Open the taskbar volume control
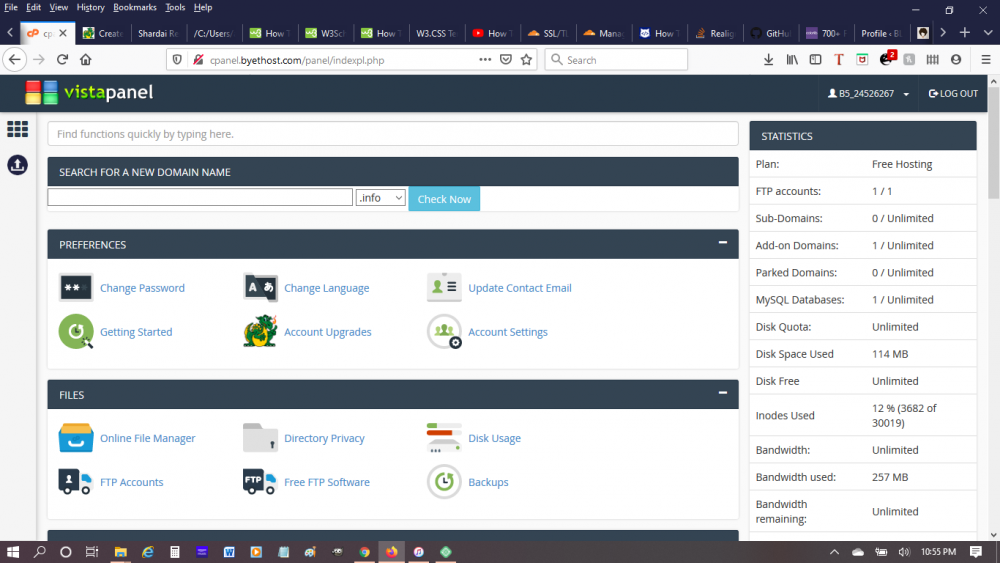The width and height of the screenshot is (1000, 563). [904, 552]
